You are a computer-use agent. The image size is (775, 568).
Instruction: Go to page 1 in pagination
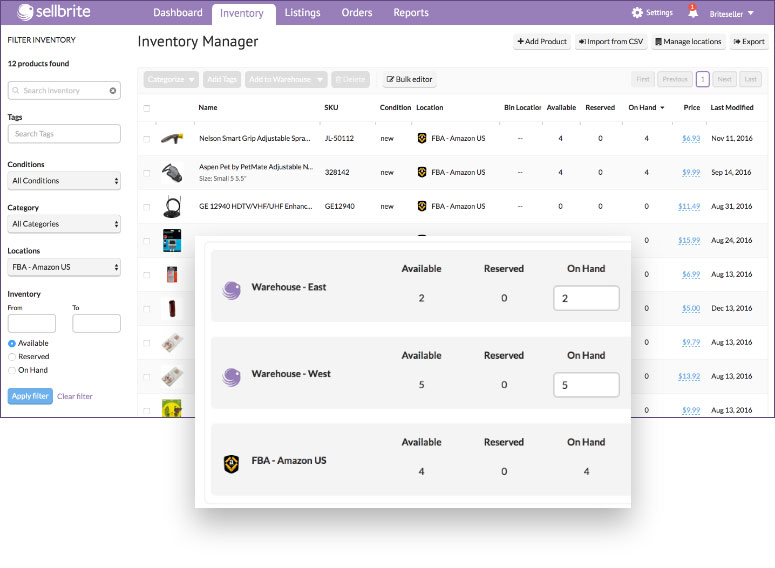pos(702,79)
